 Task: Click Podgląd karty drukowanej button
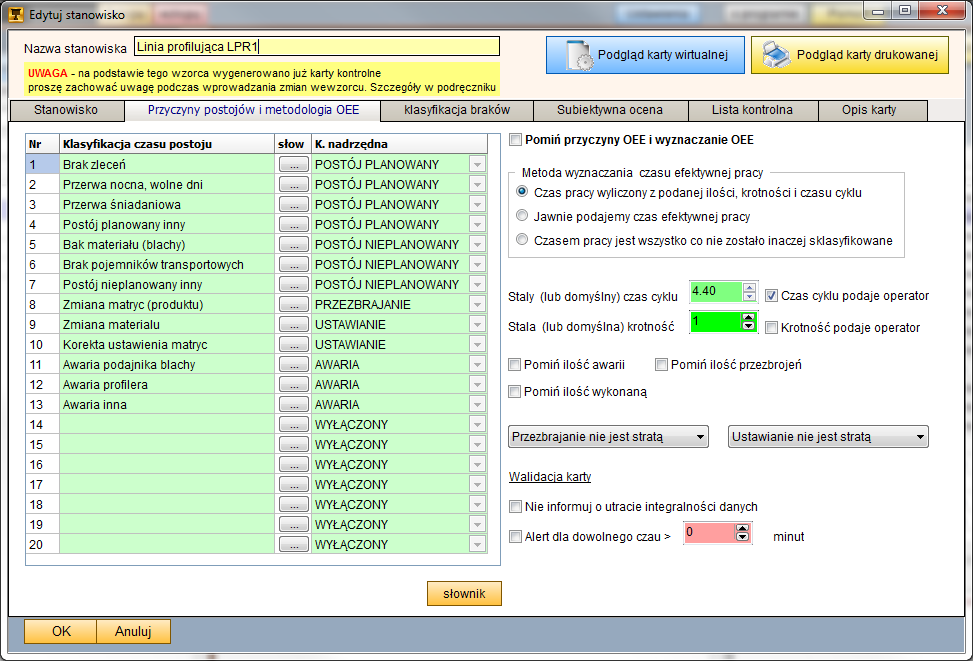coord(850,55)
